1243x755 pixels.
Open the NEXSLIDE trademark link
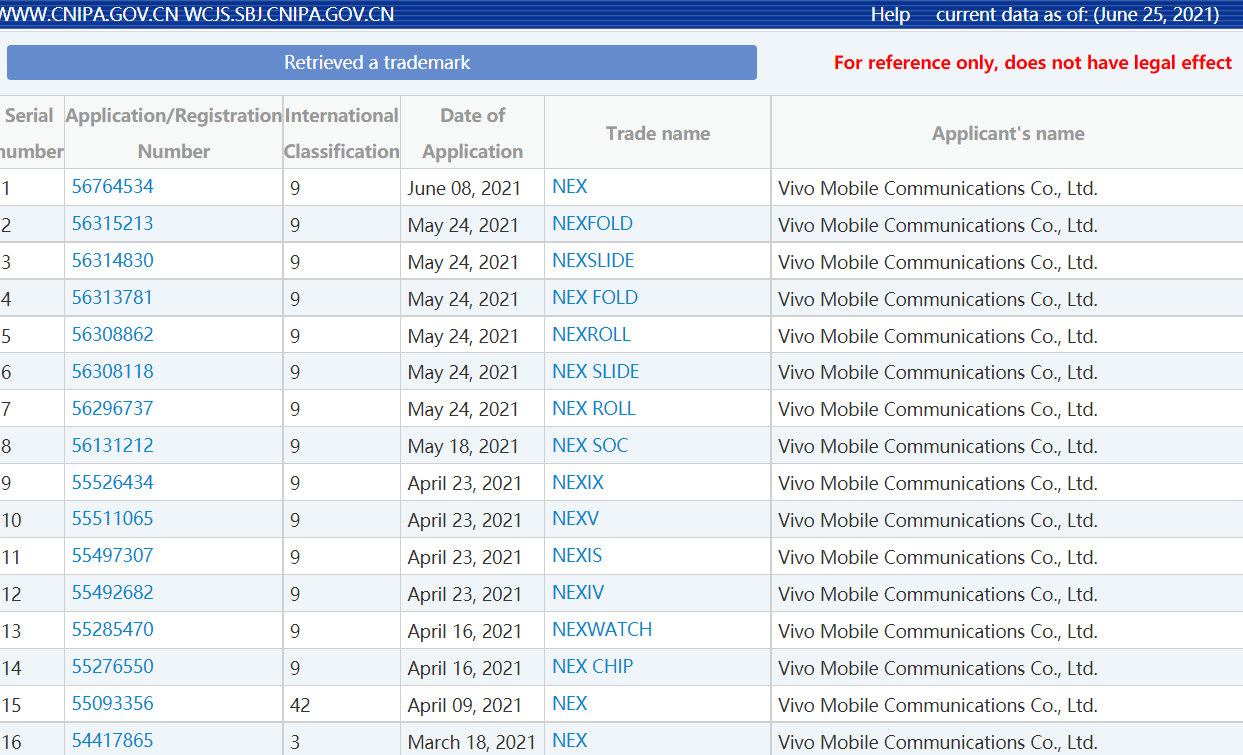593,261
